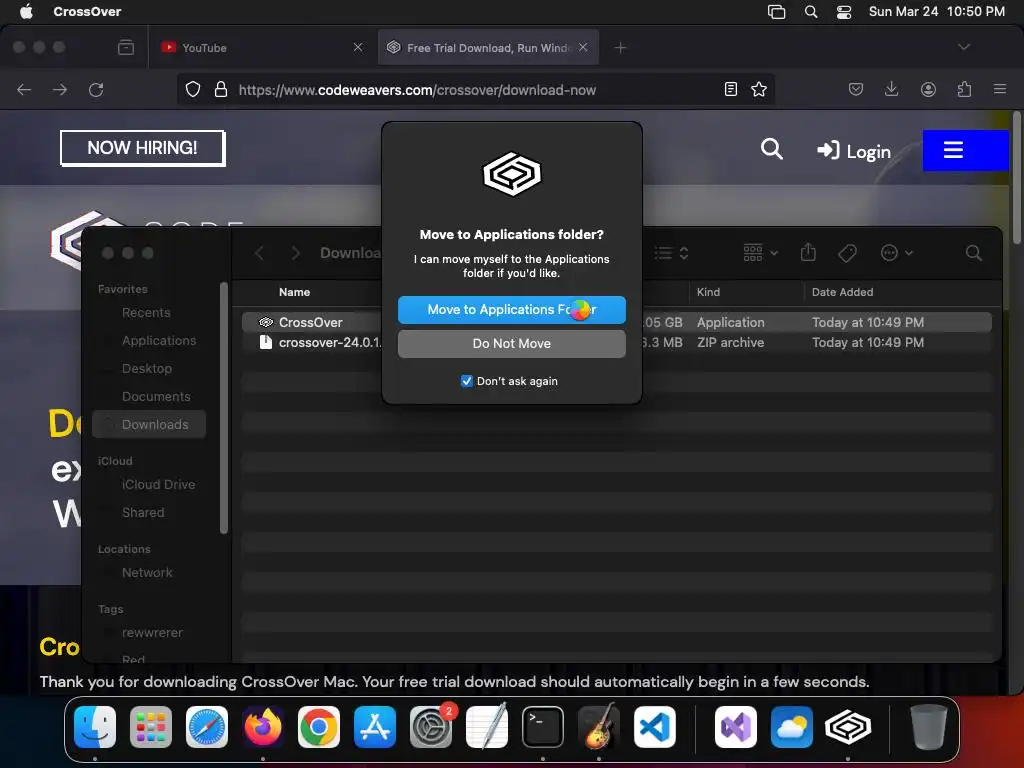Click the website search magnifier icon
This screenshot has width=1024, height=768.
point(771,150)
